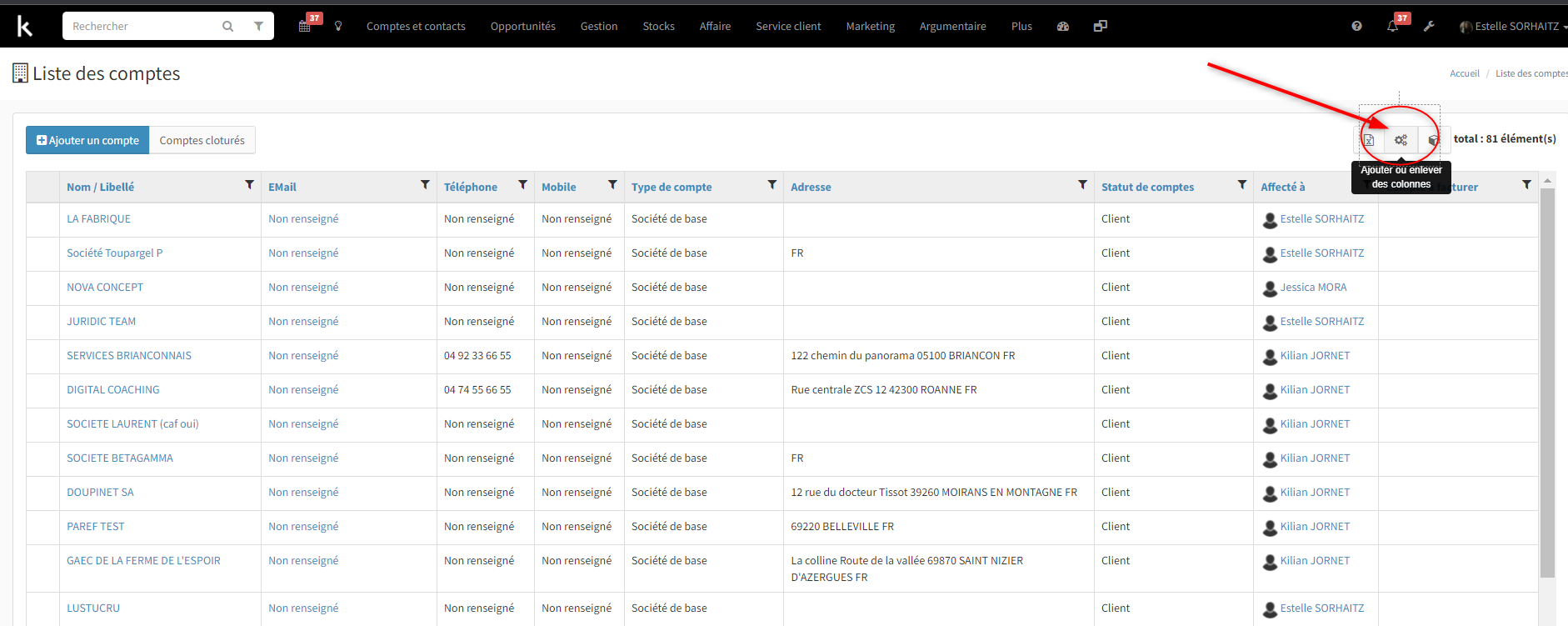Open the calendar icon with 37 badge
Screen dimensions: 1568x626
click(x=306, y=26)
